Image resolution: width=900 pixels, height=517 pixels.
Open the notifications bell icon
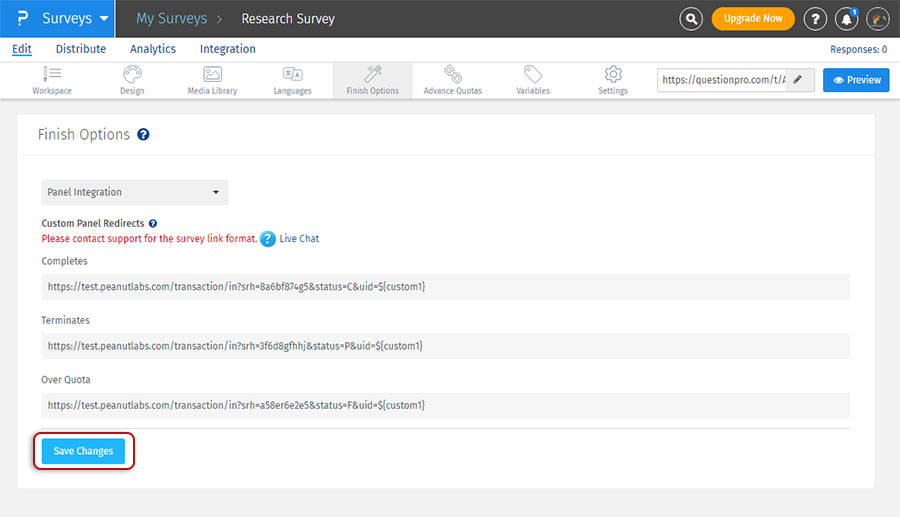click(847, 19)
